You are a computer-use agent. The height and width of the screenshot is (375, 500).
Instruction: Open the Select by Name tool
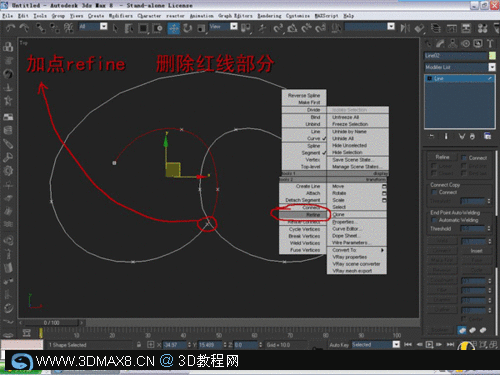(129, 28)
